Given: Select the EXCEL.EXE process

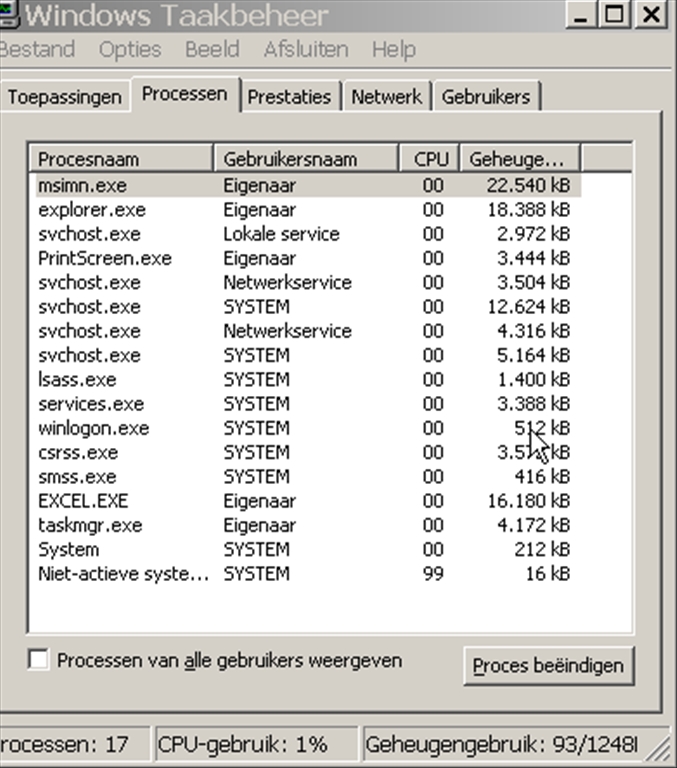Looking at the screenshot, I should [308, 501].
